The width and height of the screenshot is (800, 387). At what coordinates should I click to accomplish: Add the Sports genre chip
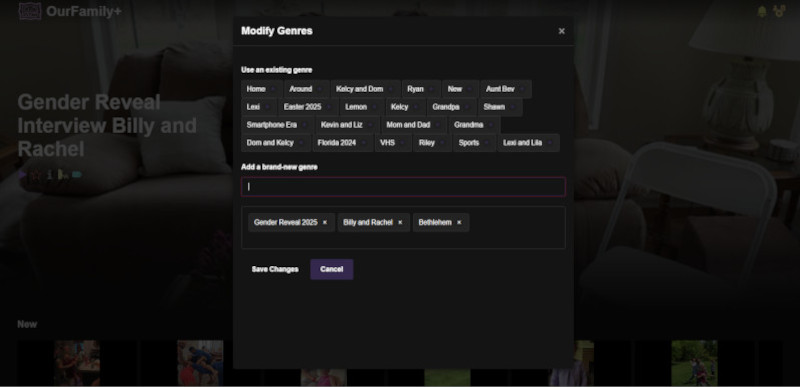click(x=474, y=143)
